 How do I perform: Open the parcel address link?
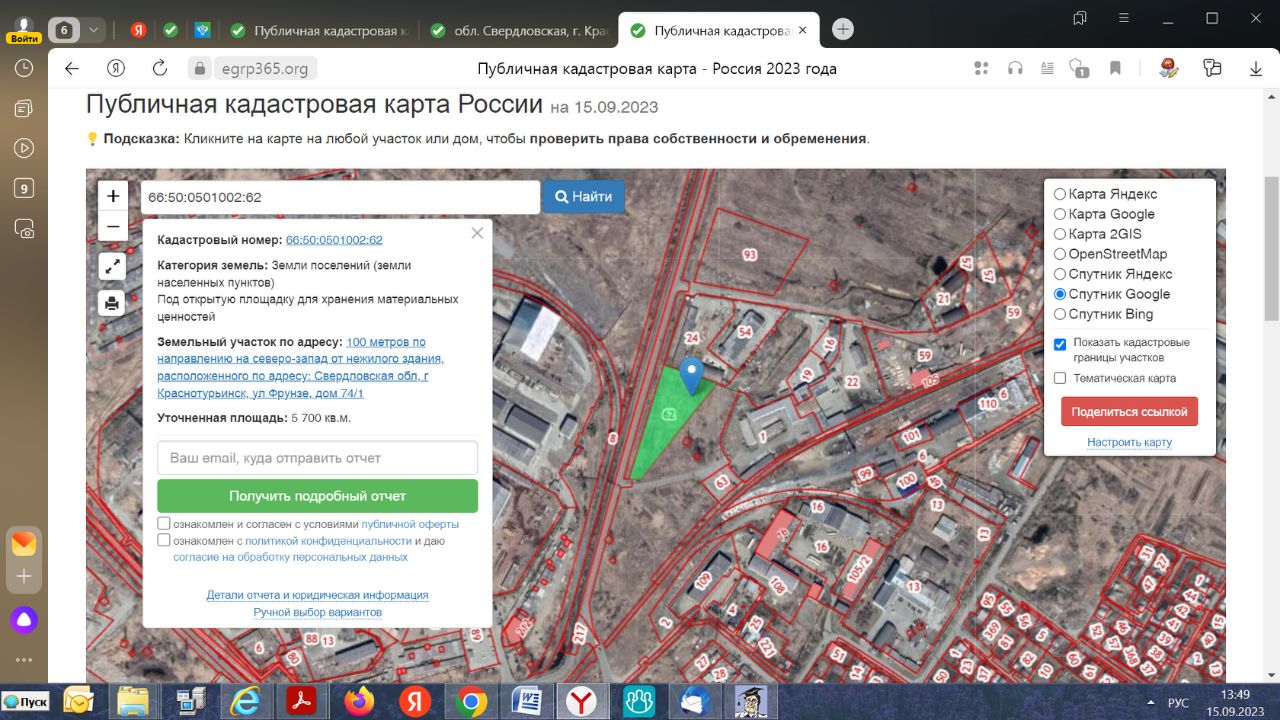[301, 368]
